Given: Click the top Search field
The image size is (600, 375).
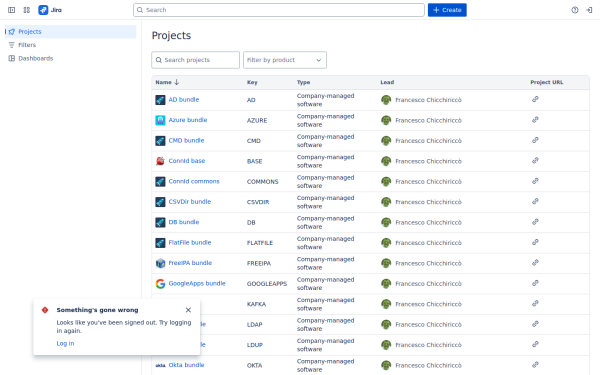Looking at the screenshot, I should pyautogui.click(x=279, y=10).
